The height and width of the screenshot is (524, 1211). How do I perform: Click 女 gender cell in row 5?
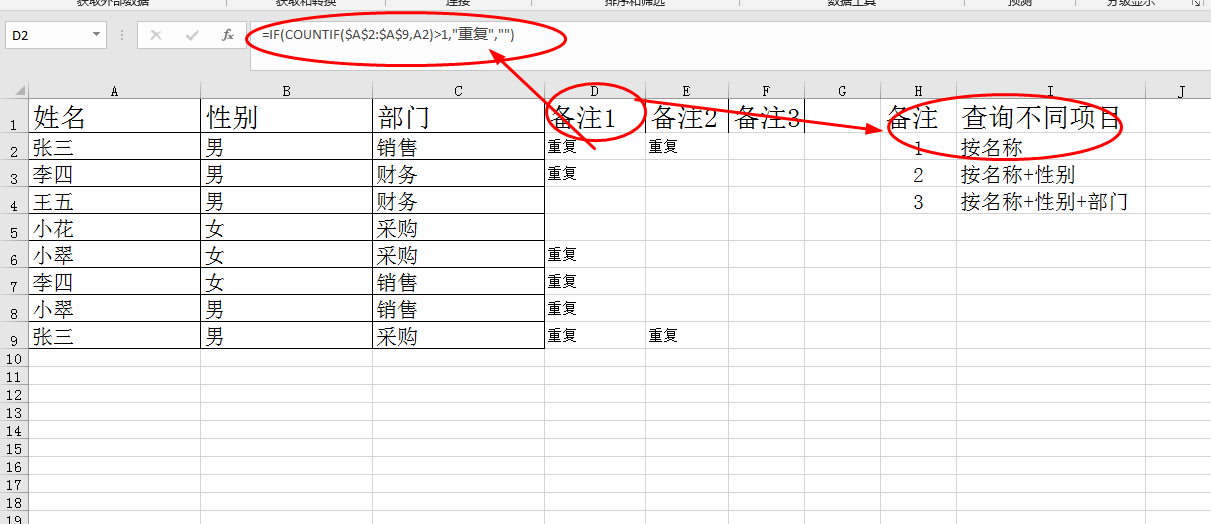(x=286, y=228)
